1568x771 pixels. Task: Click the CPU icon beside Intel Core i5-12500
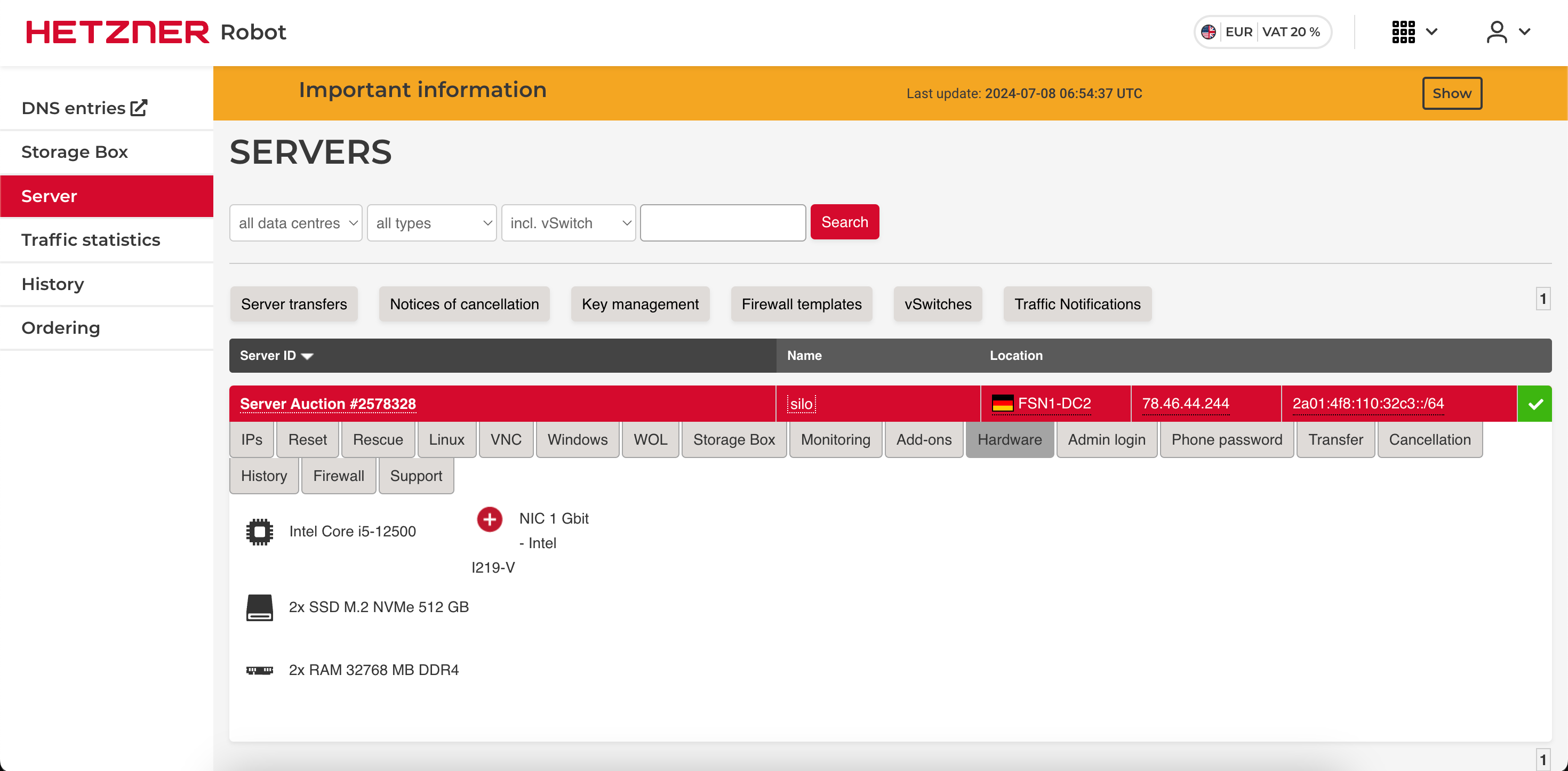point(260,531)
